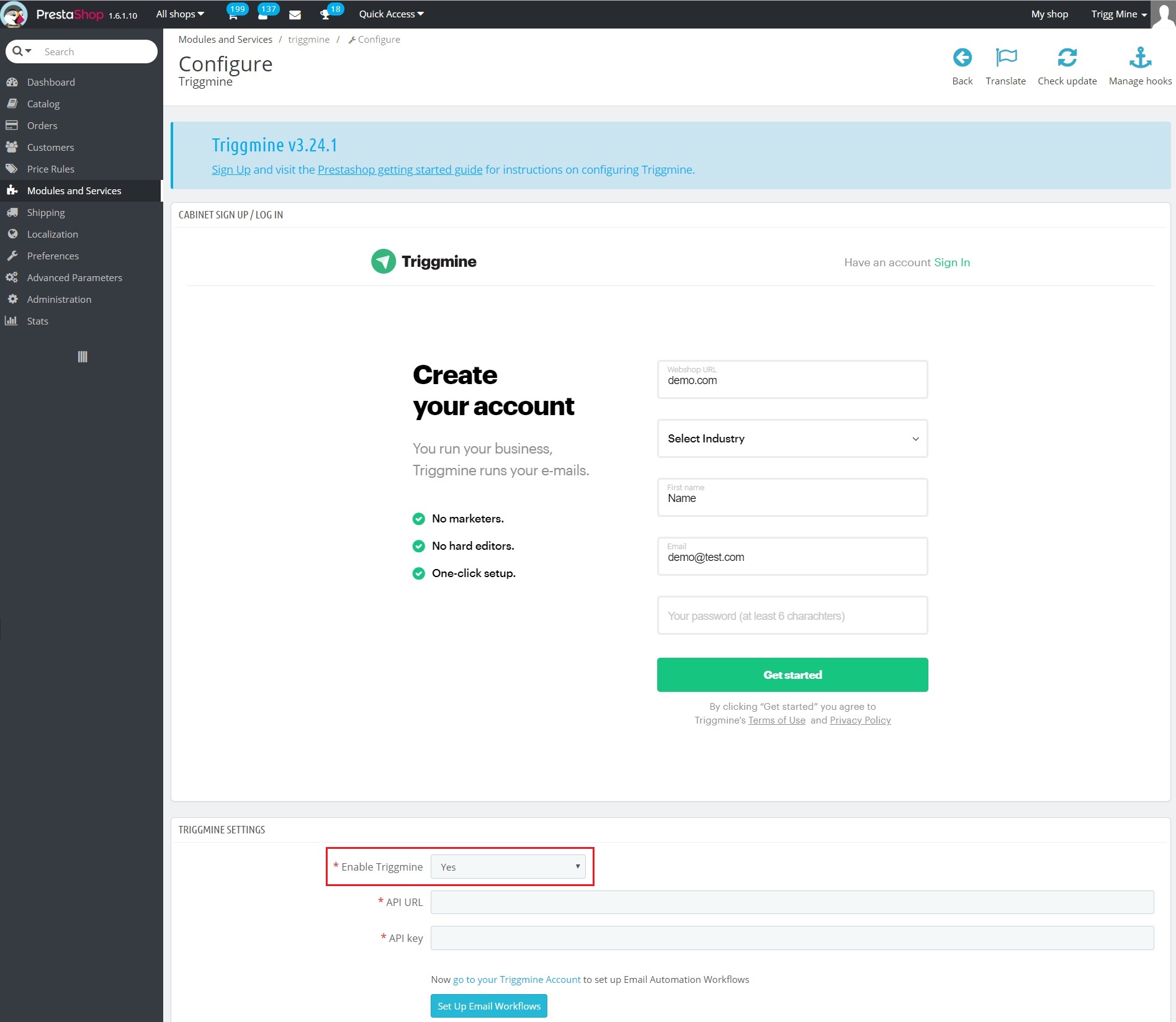Click the Price Rules tag icon
The width and height of the screenshot is (1176, 1022).
point(12,169)
